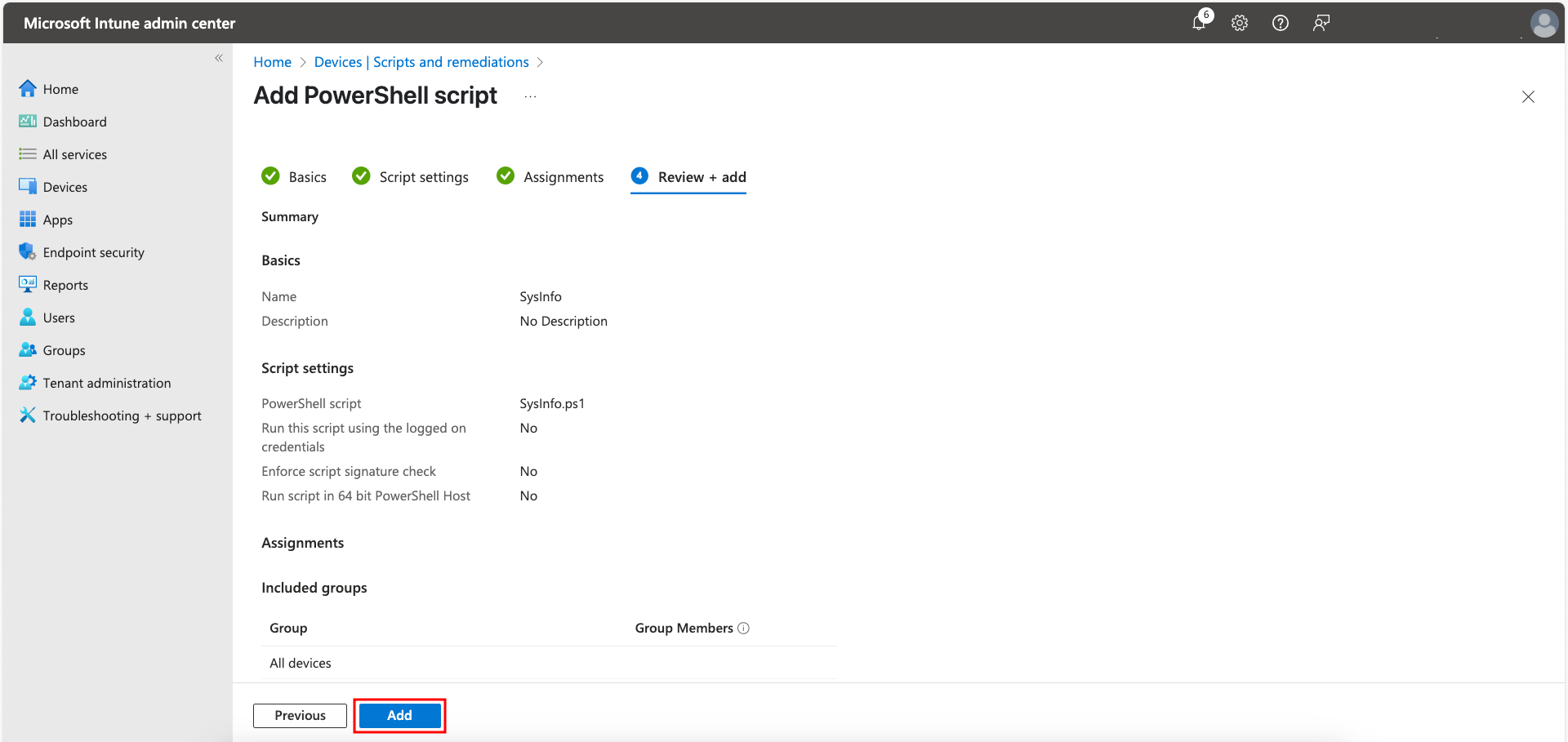The height and width of the screenshot is (742, 1568).
Task: Open the ellipsis menu beside page title
Action: click(531, 96)
